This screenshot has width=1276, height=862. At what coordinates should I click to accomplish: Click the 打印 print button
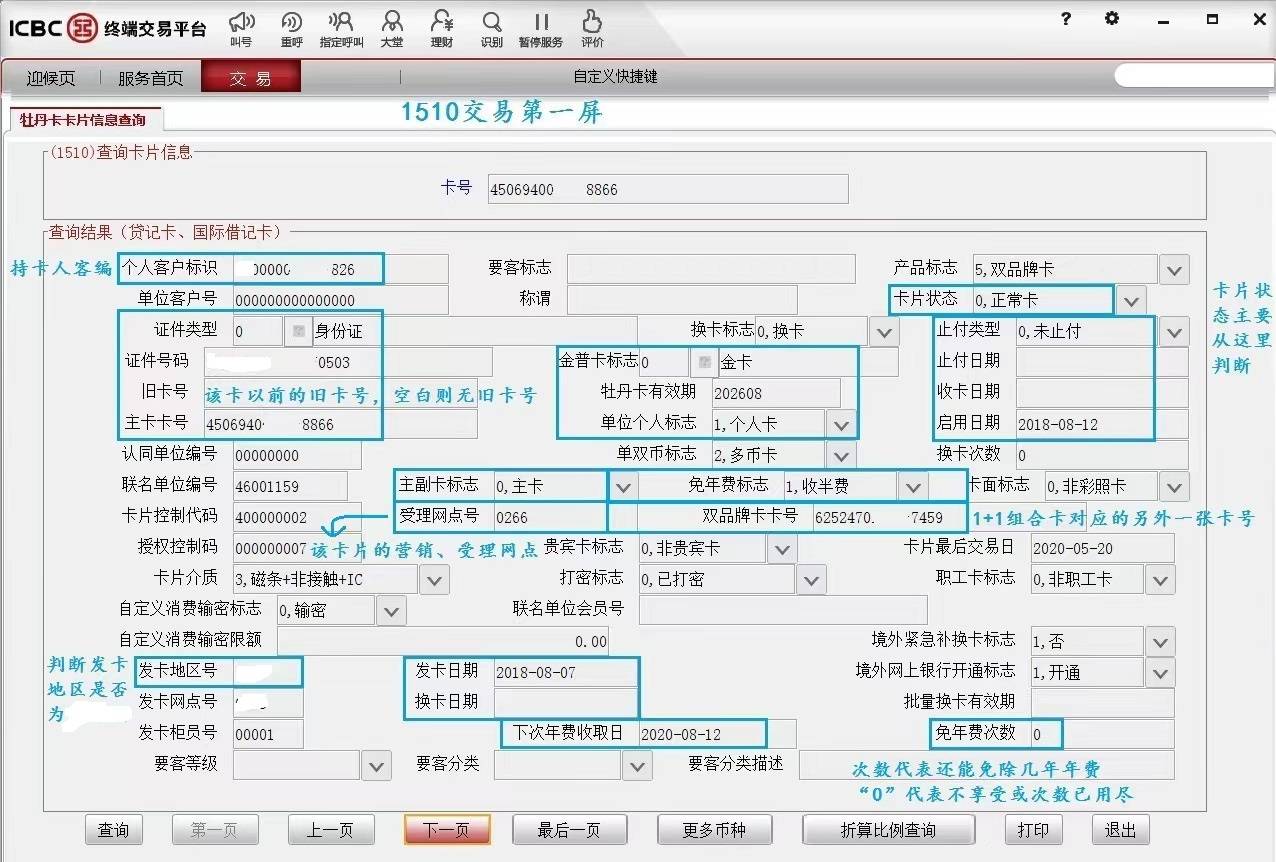pyautogui.click(x=1034, y=830)
